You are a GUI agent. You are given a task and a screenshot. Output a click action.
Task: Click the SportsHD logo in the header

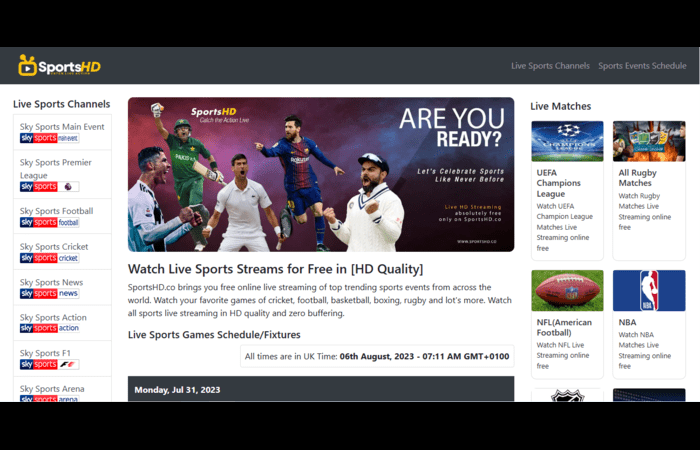pos(59,66)
